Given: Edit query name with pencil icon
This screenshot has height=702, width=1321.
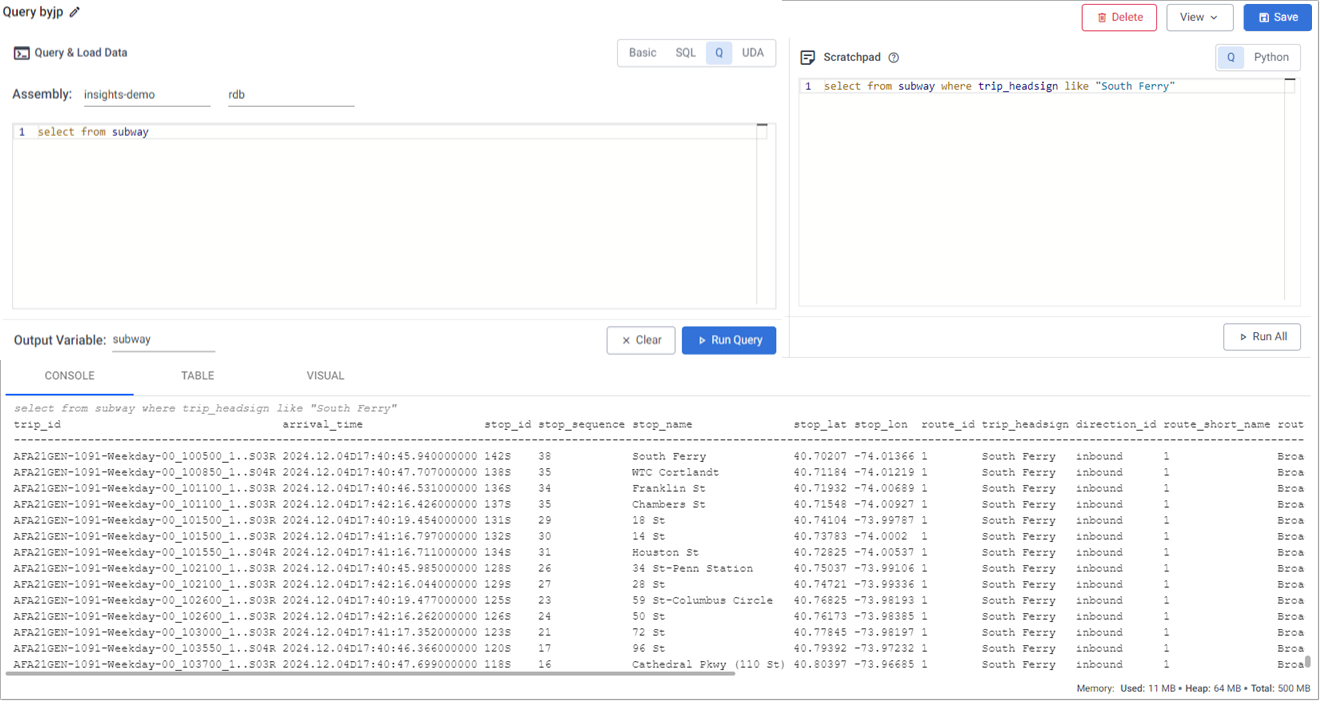Looking at the screenshot, I should (x=75, y=13).
